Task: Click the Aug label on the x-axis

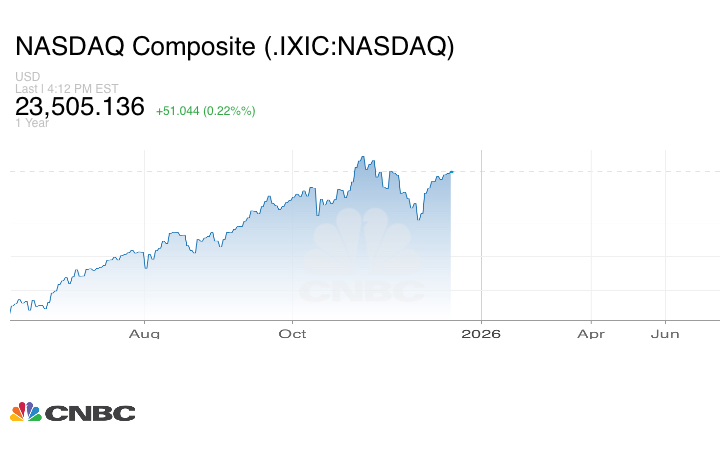Action: (x=145, y=334)
